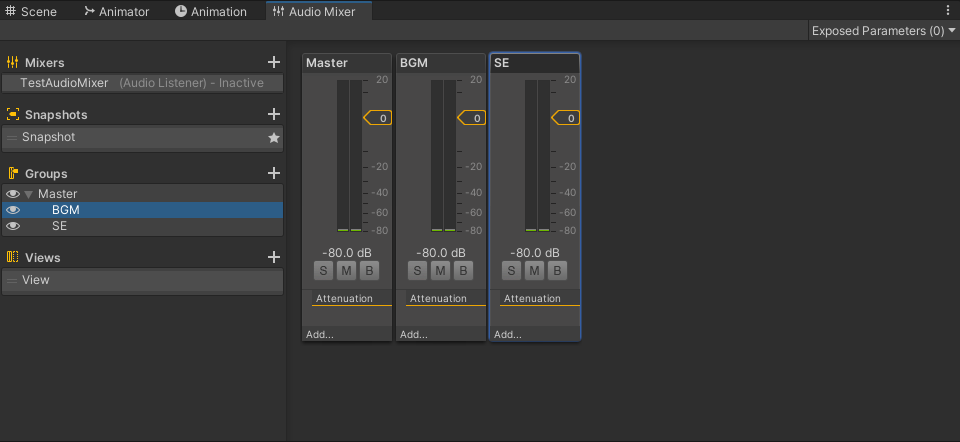This screenshot has height=442, width=960.
Task: Click the BGM channel strip header
Action: 441,63
